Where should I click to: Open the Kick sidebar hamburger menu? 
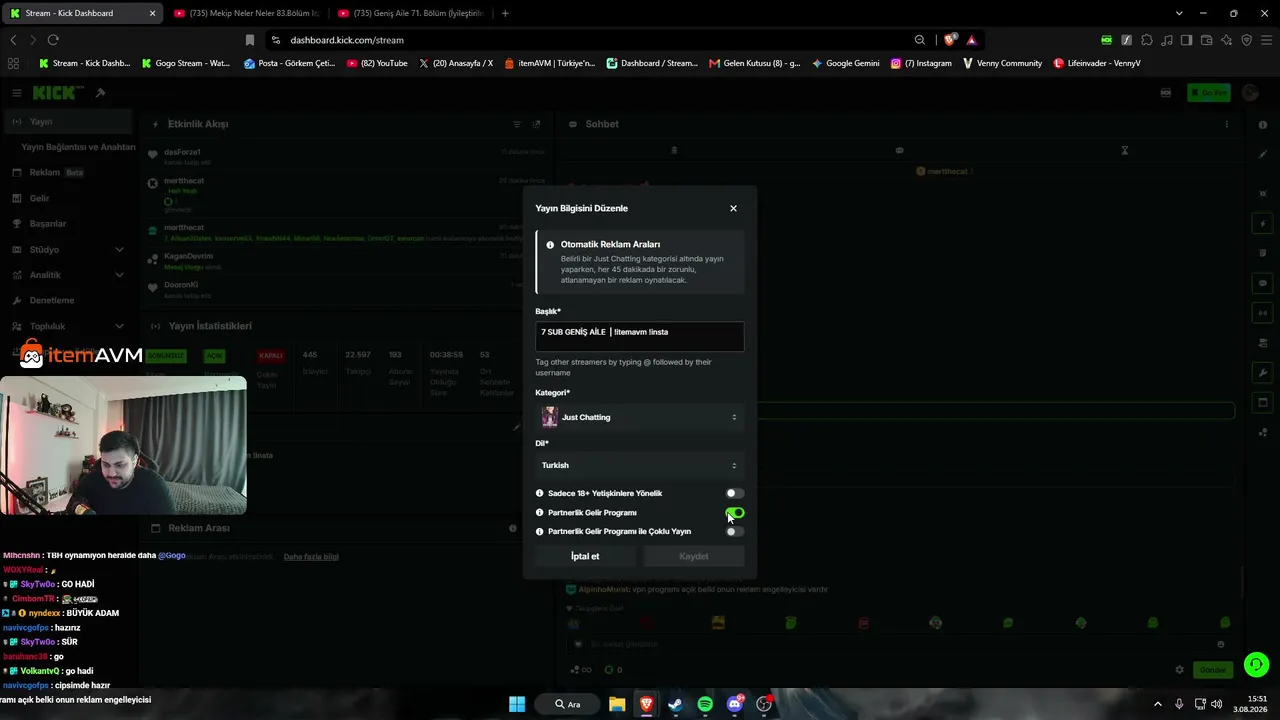click(17, 93)
